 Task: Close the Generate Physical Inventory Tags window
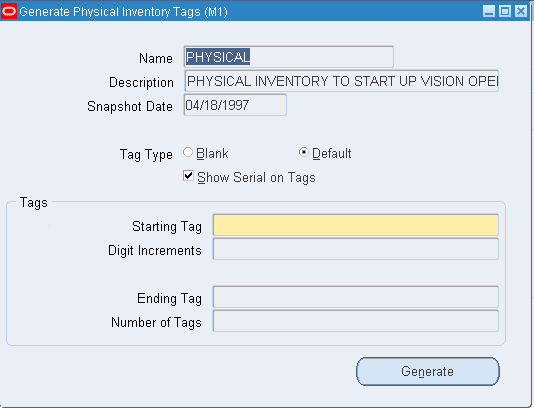(x=521, y=11)
